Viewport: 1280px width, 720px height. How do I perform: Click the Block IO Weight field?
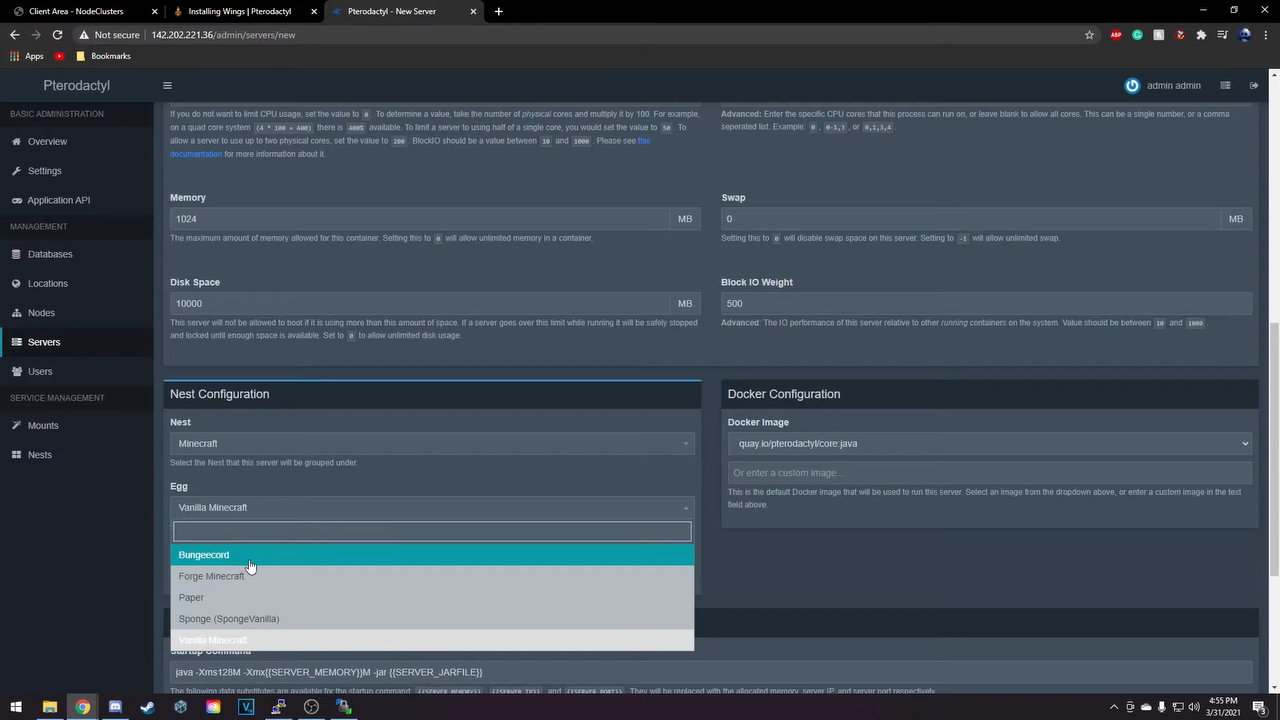(986, 303)
